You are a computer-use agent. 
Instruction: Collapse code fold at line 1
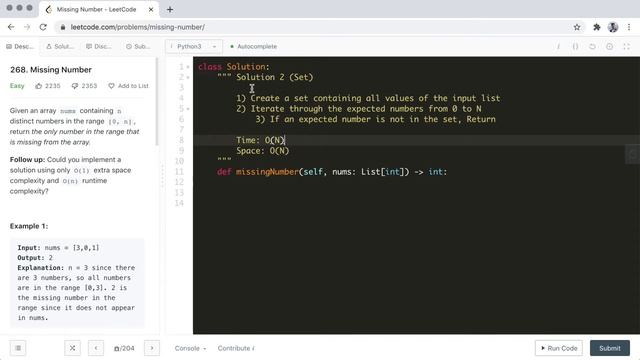188,67
